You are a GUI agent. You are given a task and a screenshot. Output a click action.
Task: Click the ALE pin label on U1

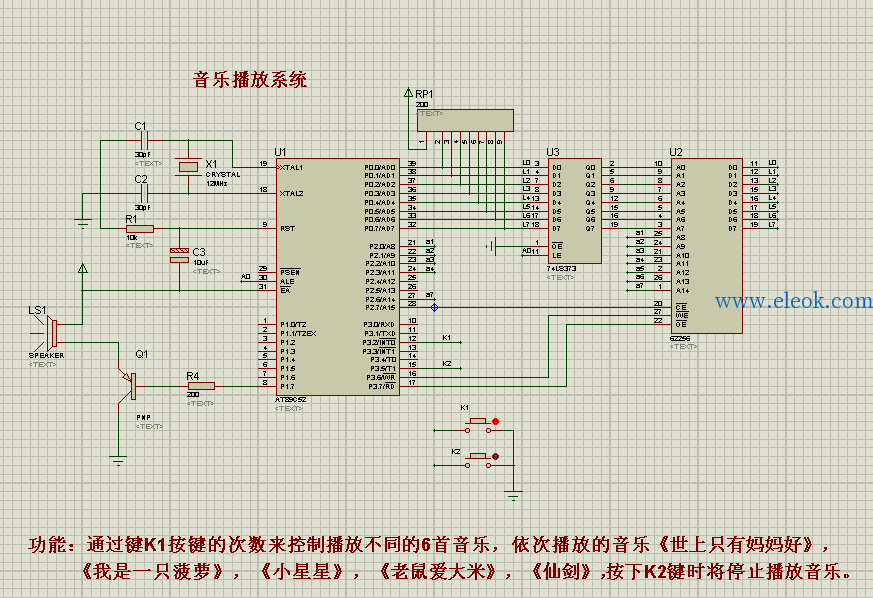287,281
